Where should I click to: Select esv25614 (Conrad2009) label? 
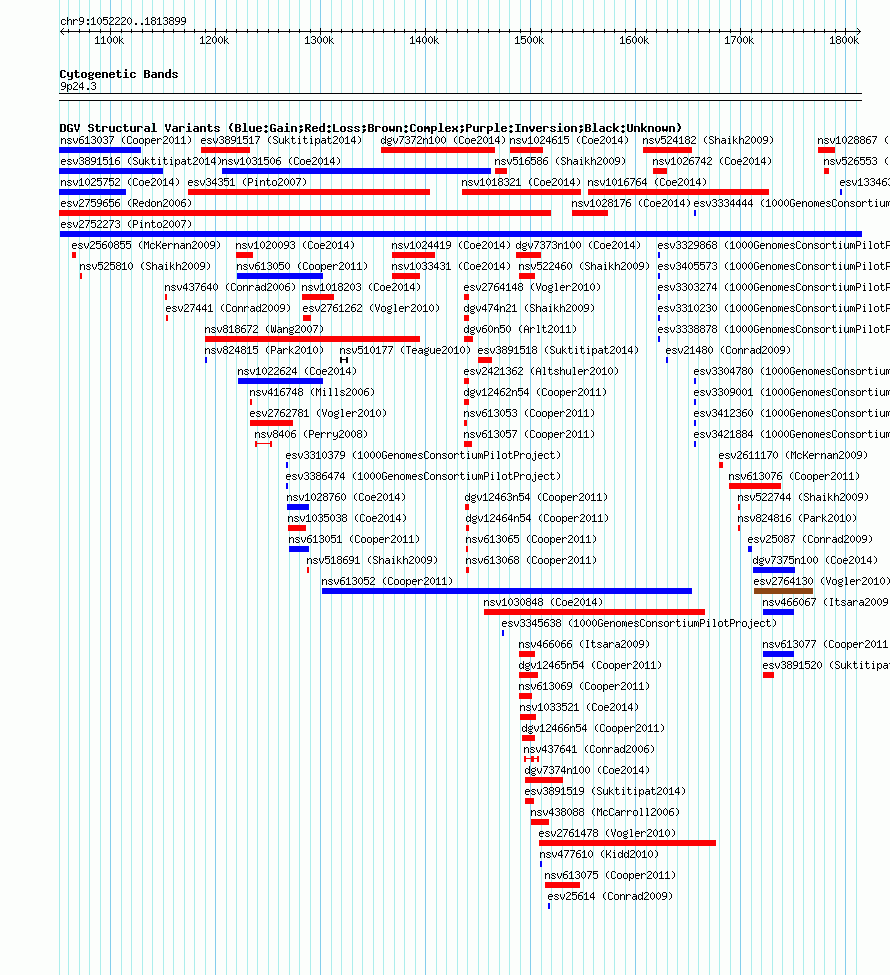(x=610, y=897)
